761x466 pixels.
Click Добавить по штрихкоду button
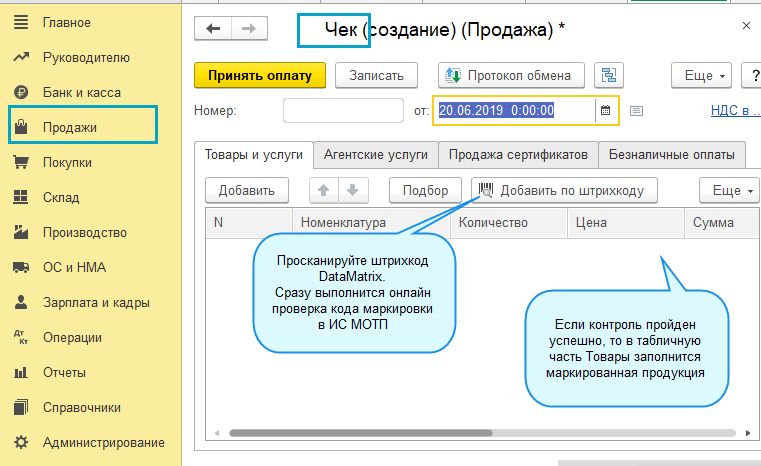564,190
